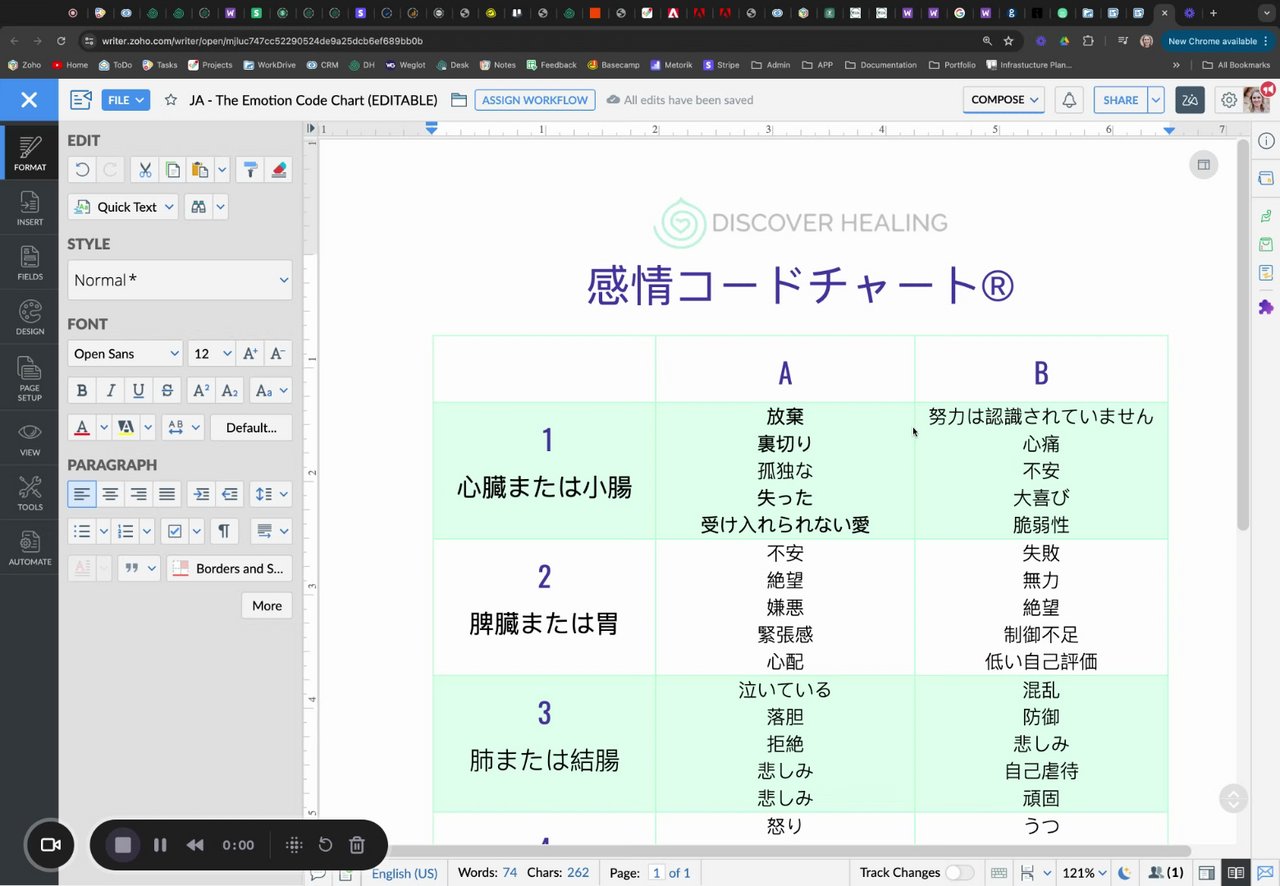1280x886 pixels.
Task: Open the font size 12 dropdown
Action: (211, 354)
